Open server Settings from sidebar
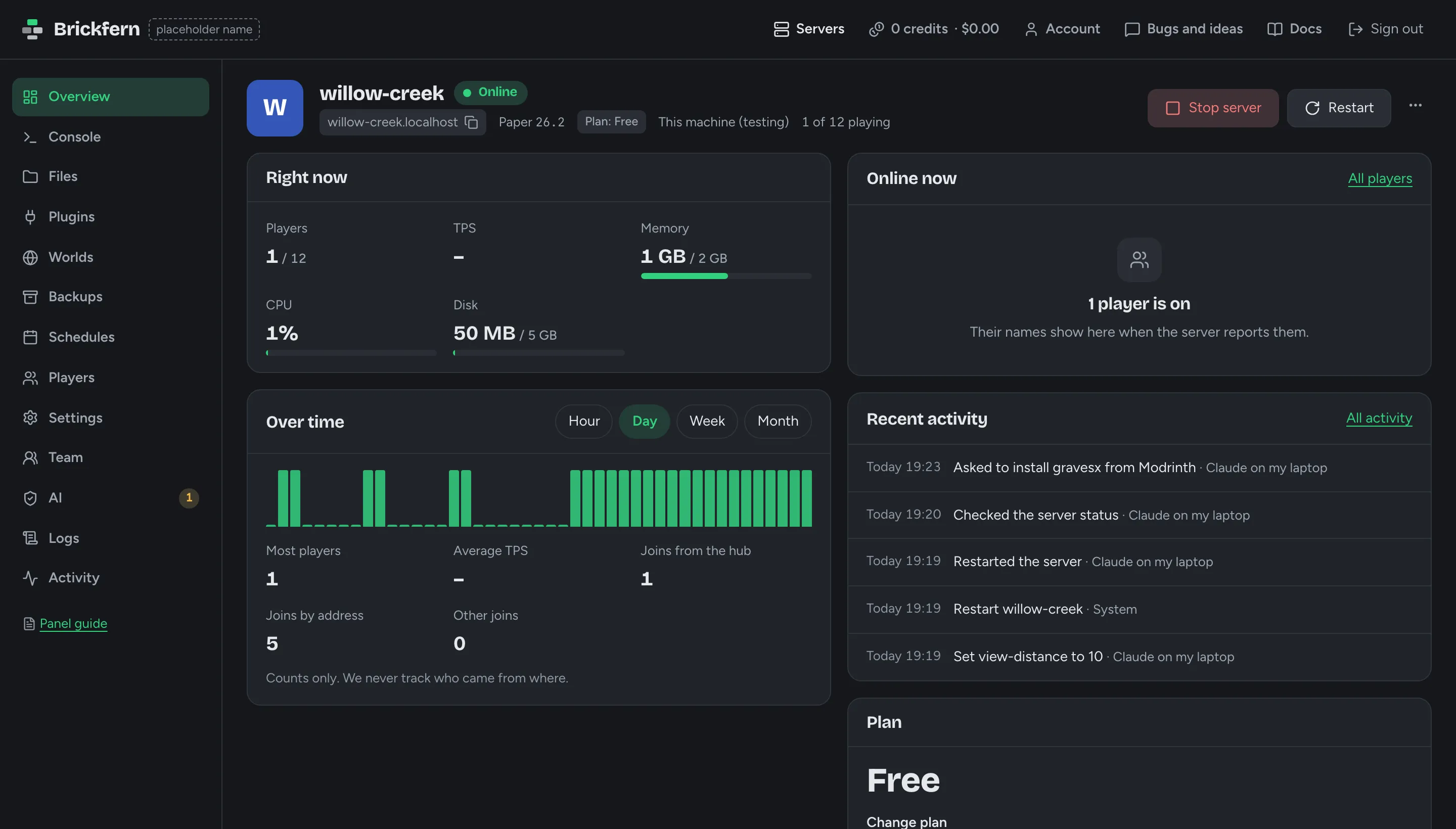The width and height of the screenshot is (1456, 829). click(x=111, y=418)
